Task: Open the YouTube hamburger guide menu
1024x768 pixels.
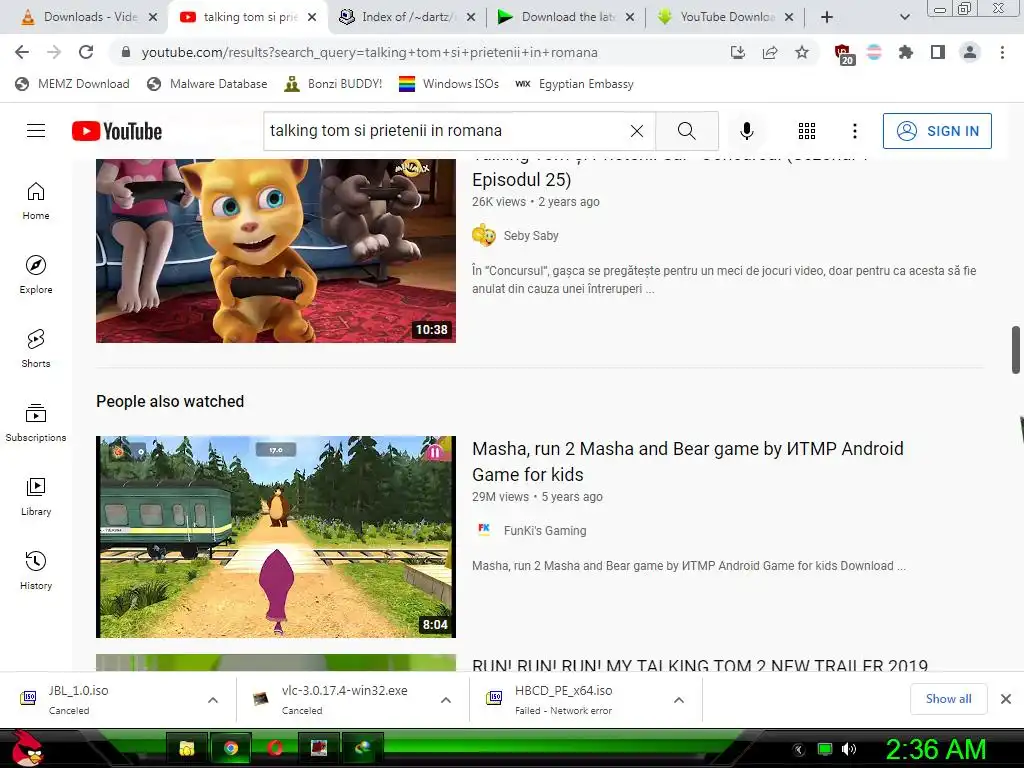Action: (x=36, y=131)
